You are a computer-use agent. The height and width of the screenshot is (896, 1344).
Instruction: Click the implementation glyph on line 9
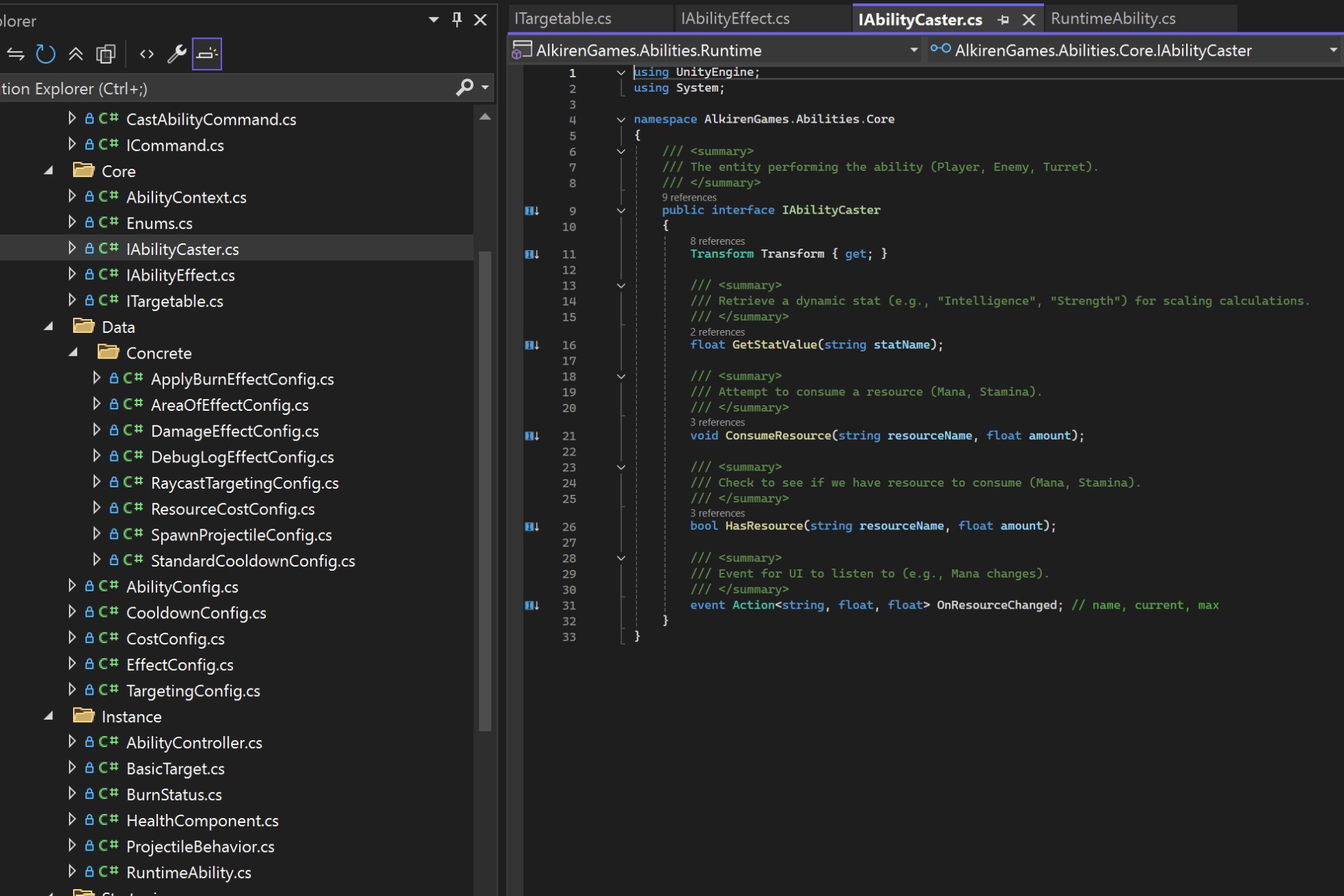[x=532, y=211]
